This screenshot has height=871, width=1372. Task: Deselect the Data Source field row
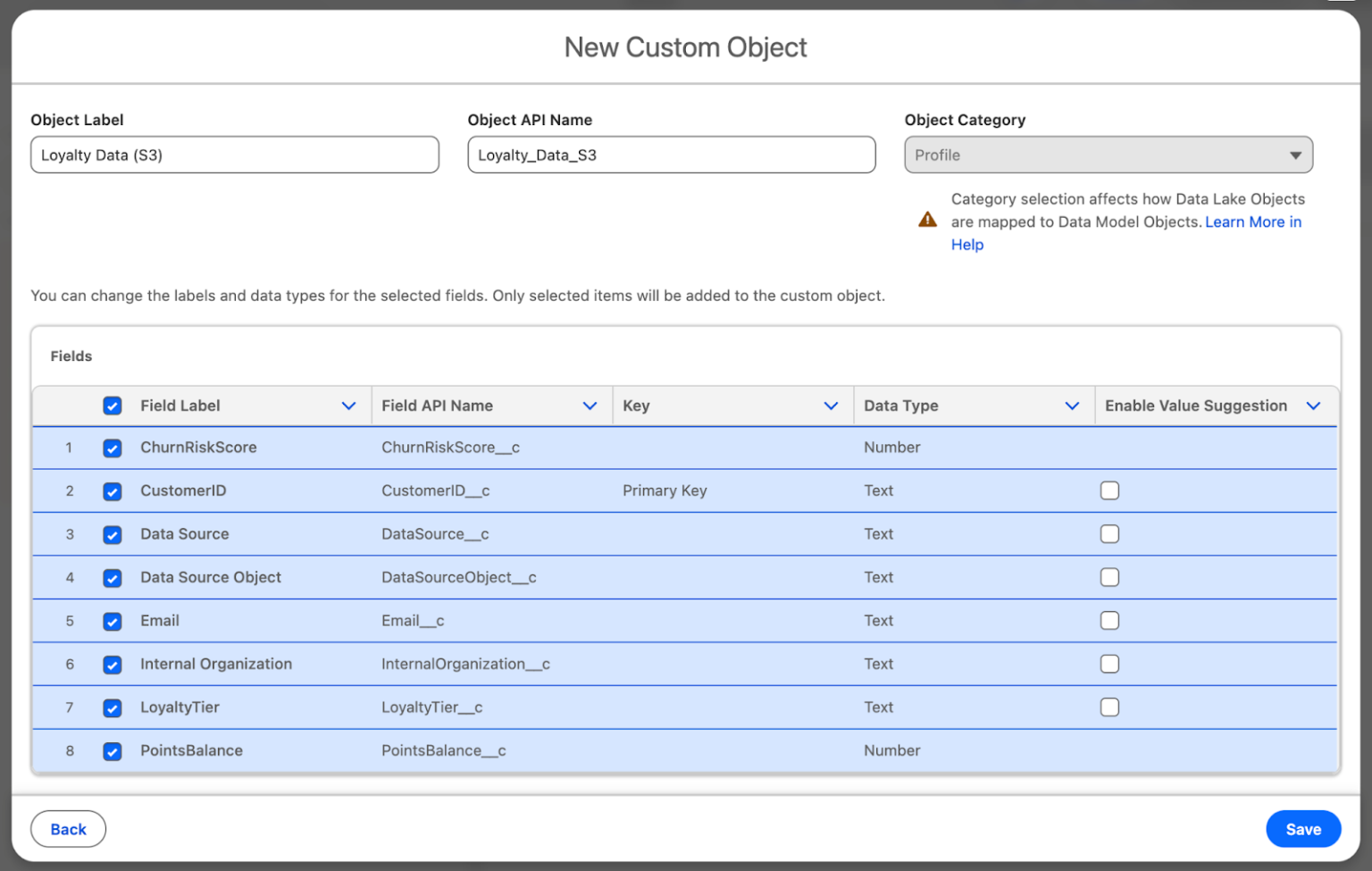coord(113,534)
